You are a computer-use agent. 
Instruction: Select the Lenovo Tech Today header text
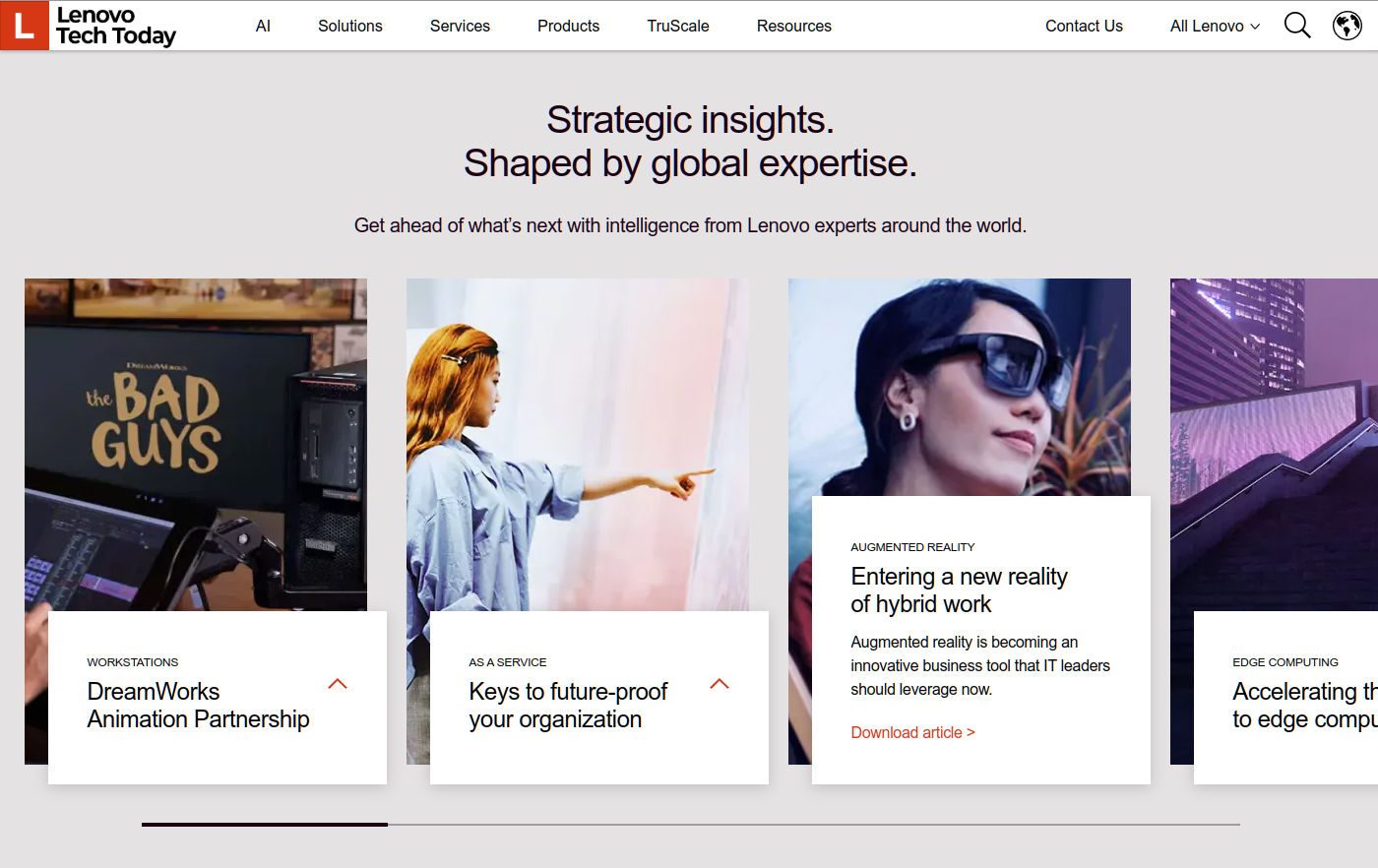(x=115, y=27)
